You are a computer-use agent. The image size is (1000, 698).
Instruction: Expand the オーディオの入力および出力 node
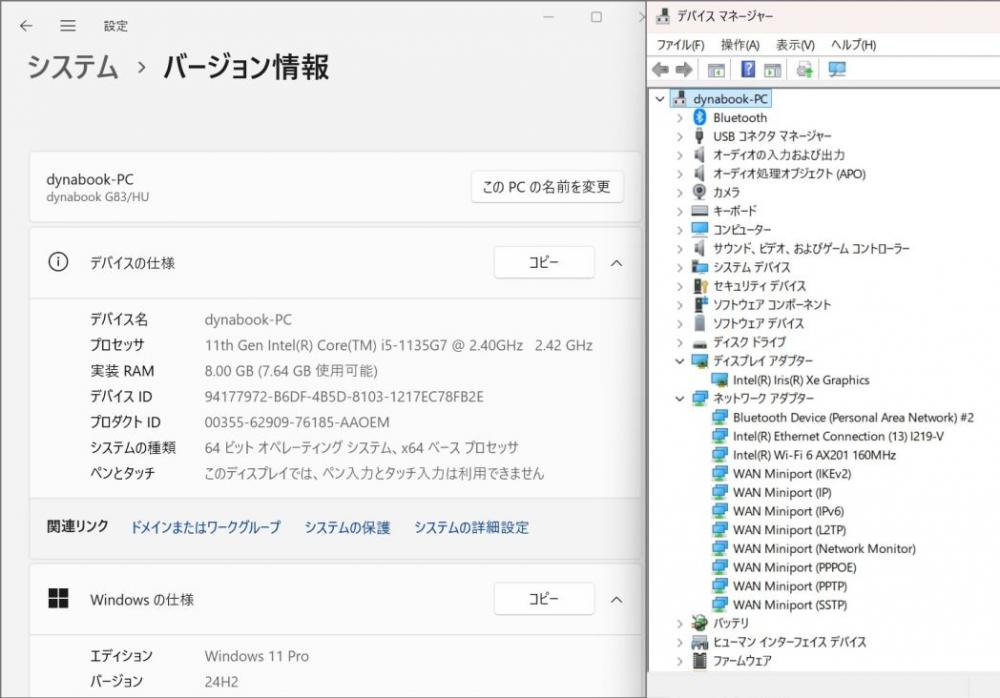pyautogui.click(x=680, y=155)
